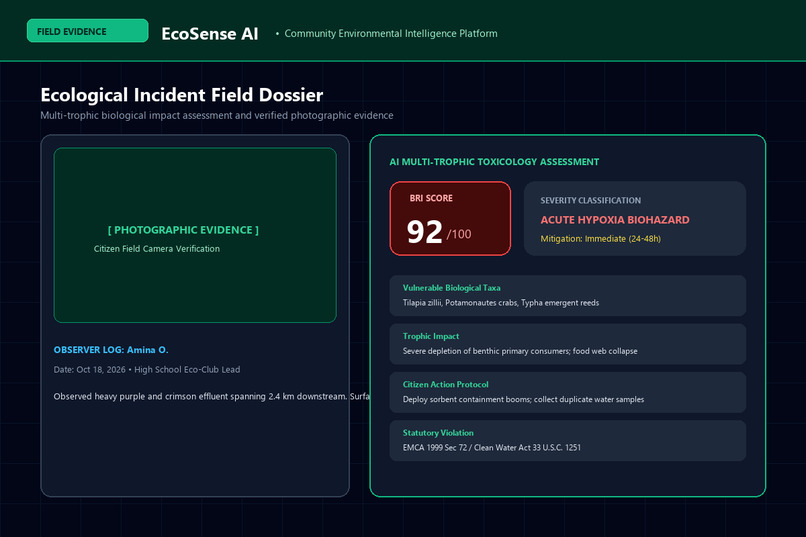This screenshot has height=537, width=806.
Task: Click the BRI Score 92/100 card
Action: [x=450, y=218]
